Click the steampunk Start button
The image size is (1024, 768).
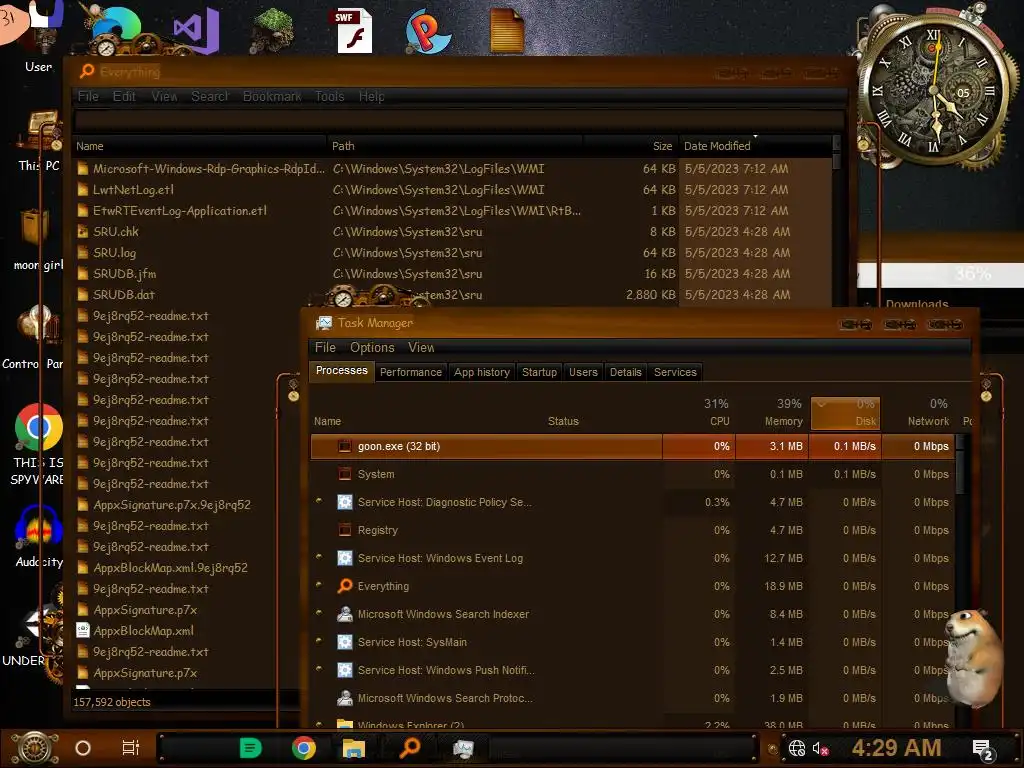click(35, 748)
